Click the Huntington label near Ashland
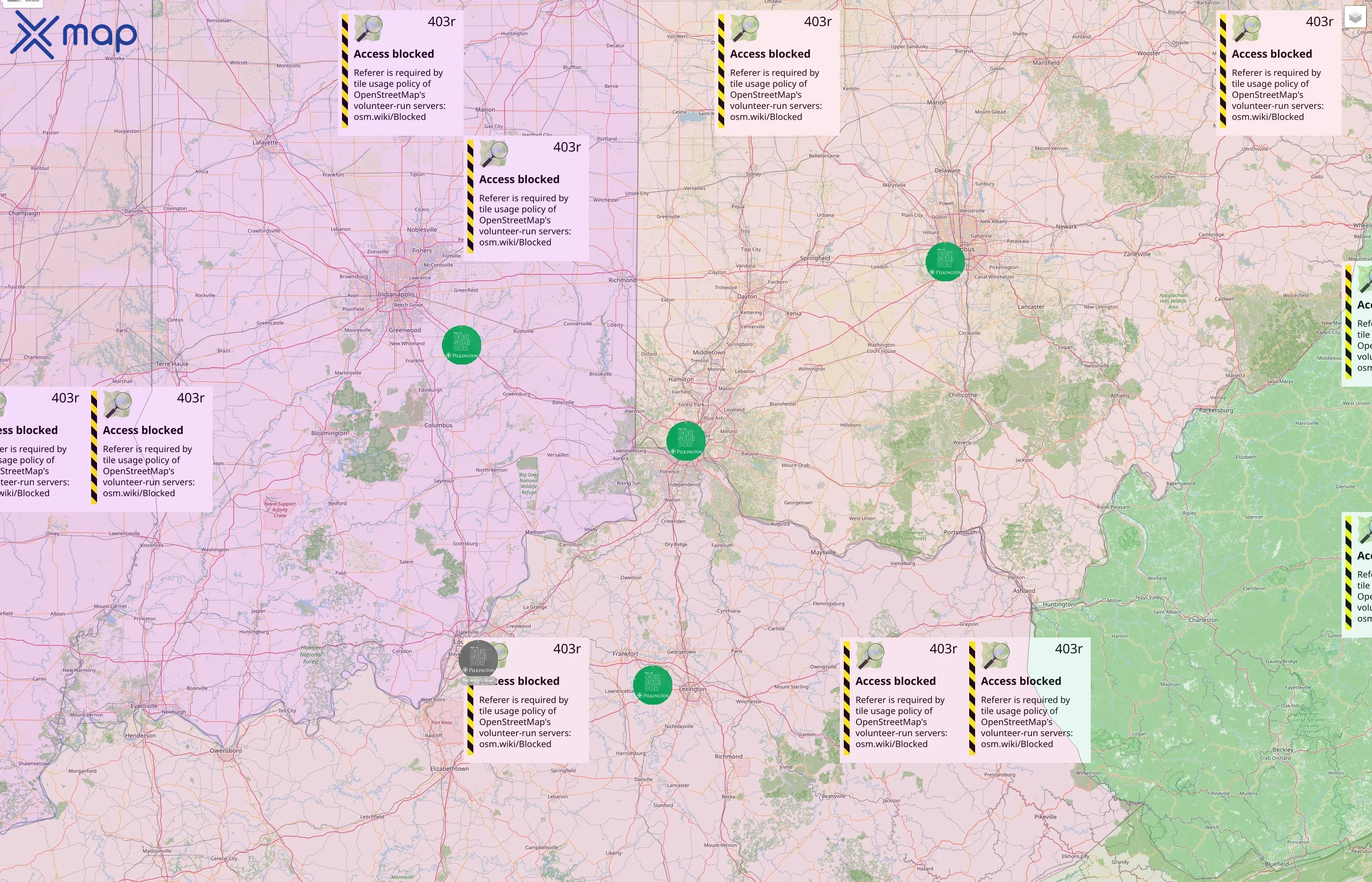 click(1058, 604)
